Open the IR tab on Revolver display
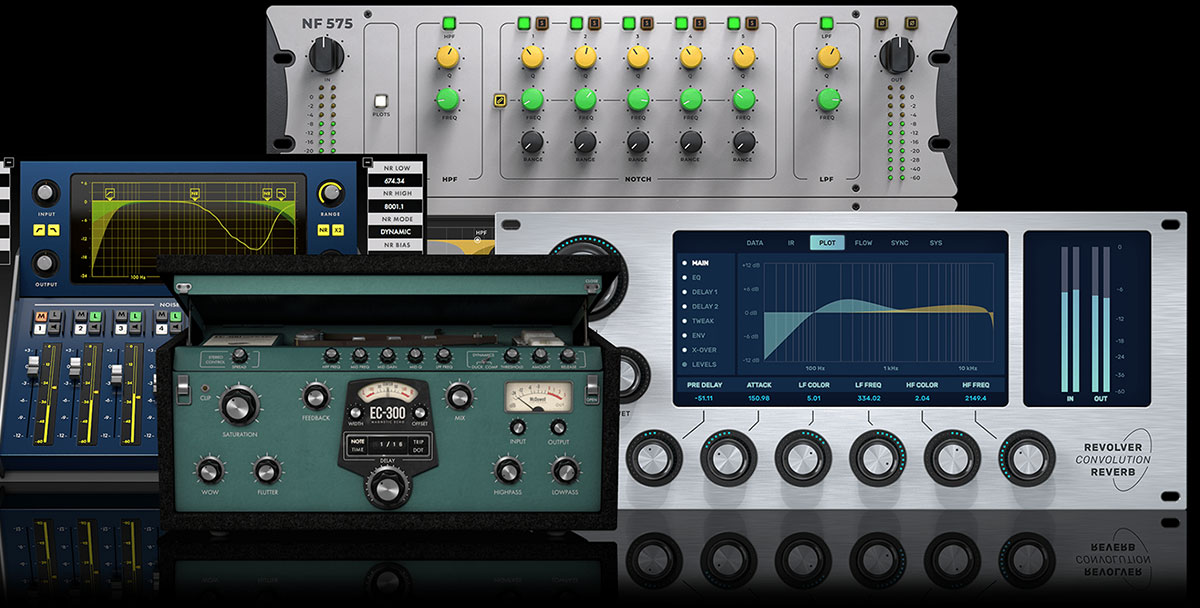The image size is (1200, 608). 791,243
